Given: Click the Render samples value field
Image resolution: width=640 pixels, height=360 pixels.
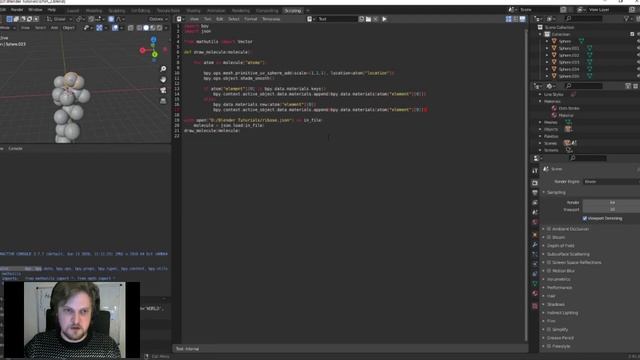Looking at the screenshot, I should (x=611, y=202).
